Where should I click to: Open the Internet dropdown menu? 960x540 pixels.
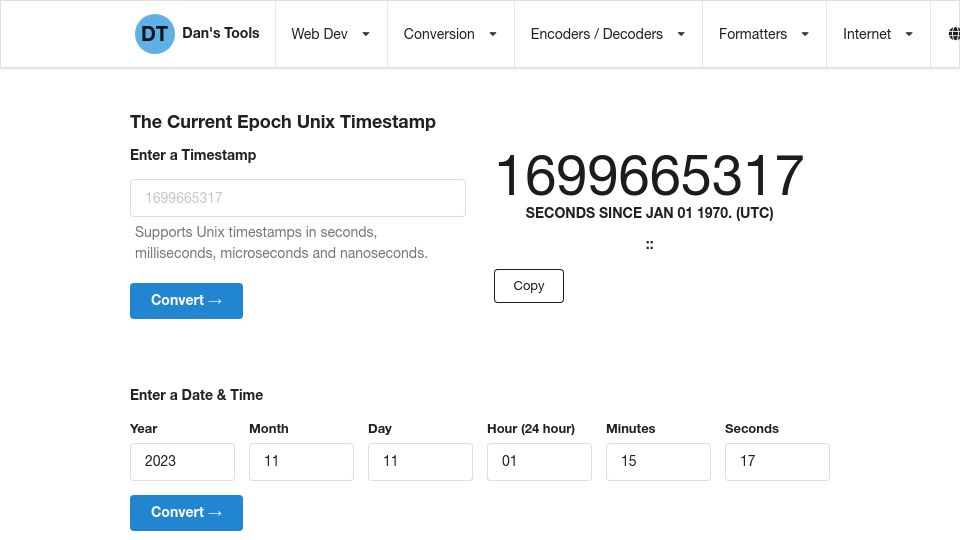(x=878, y=34)
